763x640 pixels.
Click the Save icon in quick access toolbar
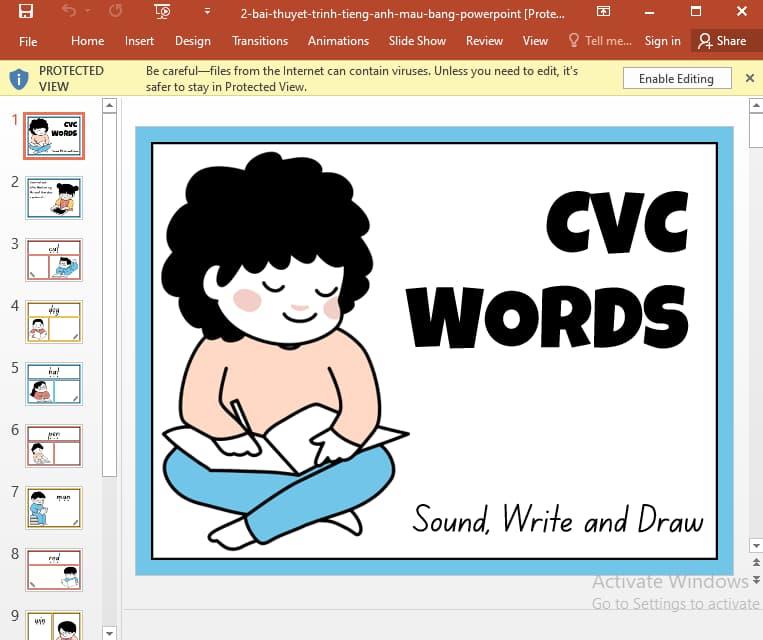click(25, 11)
